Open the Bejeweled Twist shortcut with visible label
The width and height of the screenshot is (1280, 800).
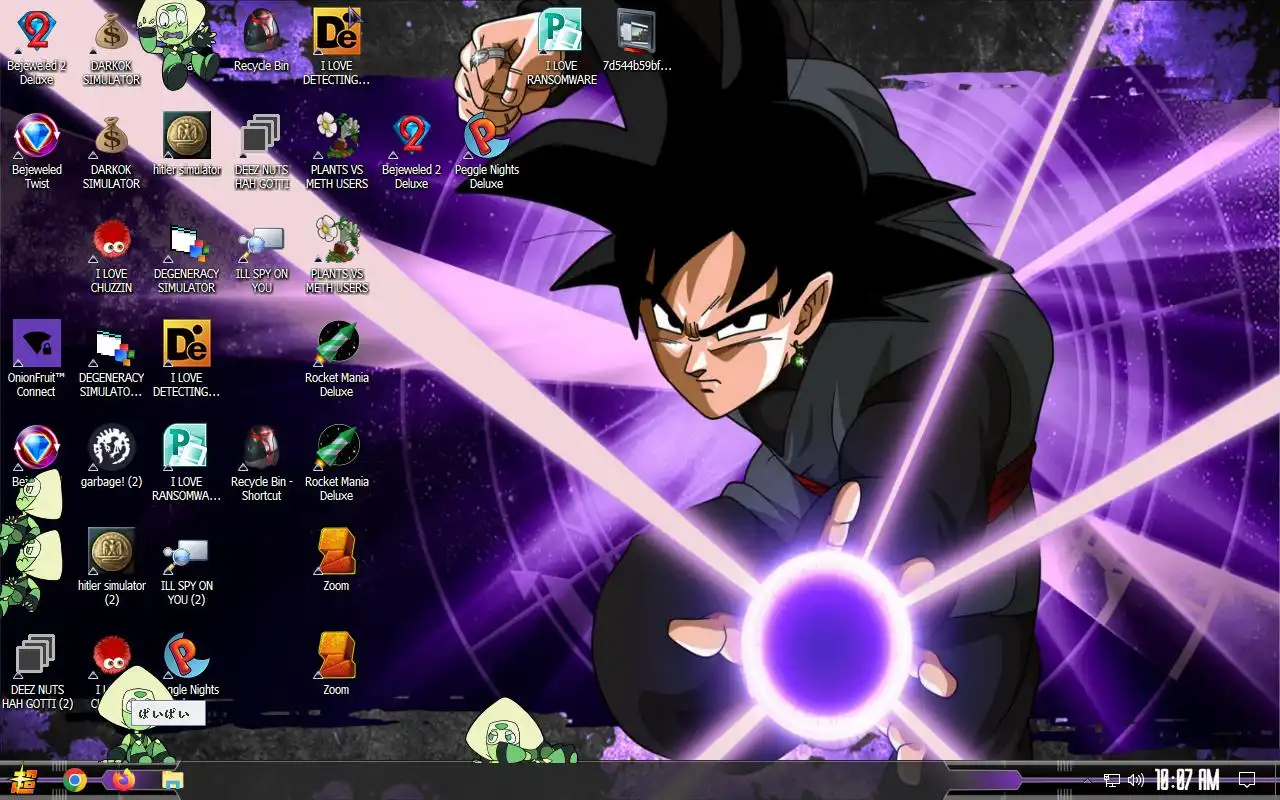(x=37, y=137)
